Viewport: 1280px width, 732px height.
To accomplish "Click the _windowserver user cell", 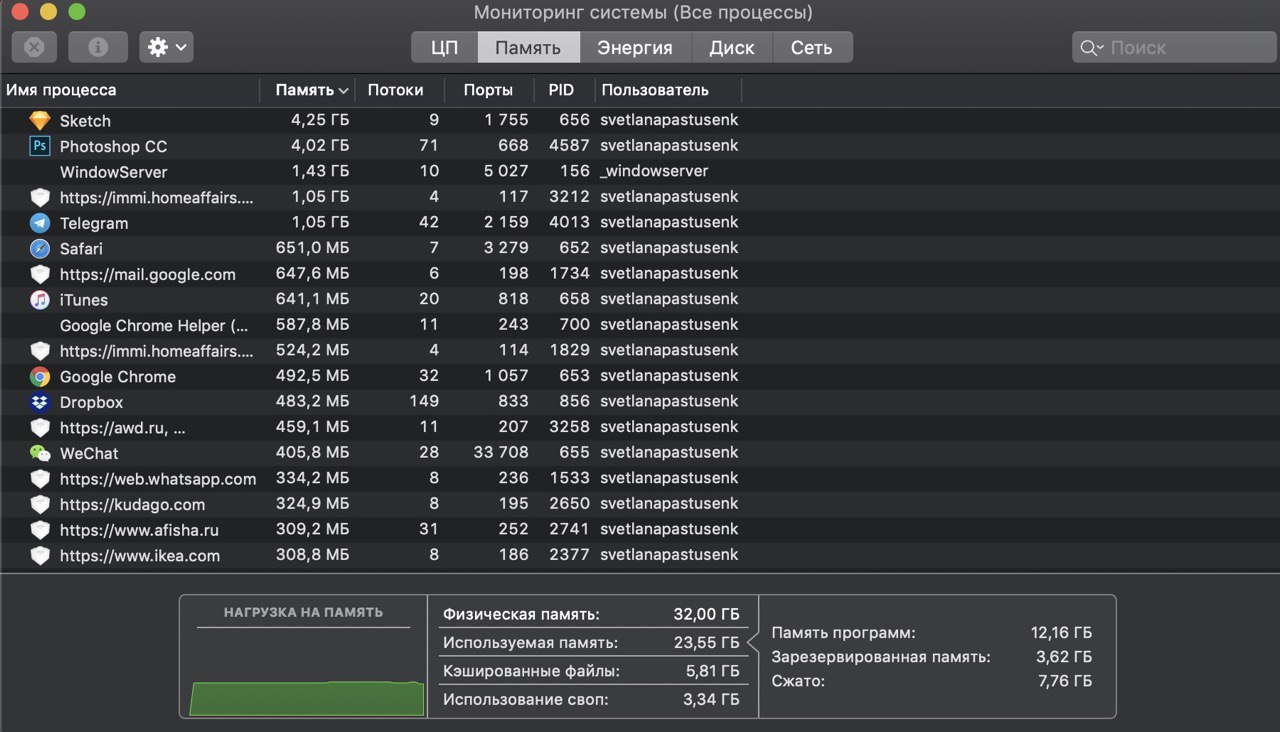I will click(654, 172).
